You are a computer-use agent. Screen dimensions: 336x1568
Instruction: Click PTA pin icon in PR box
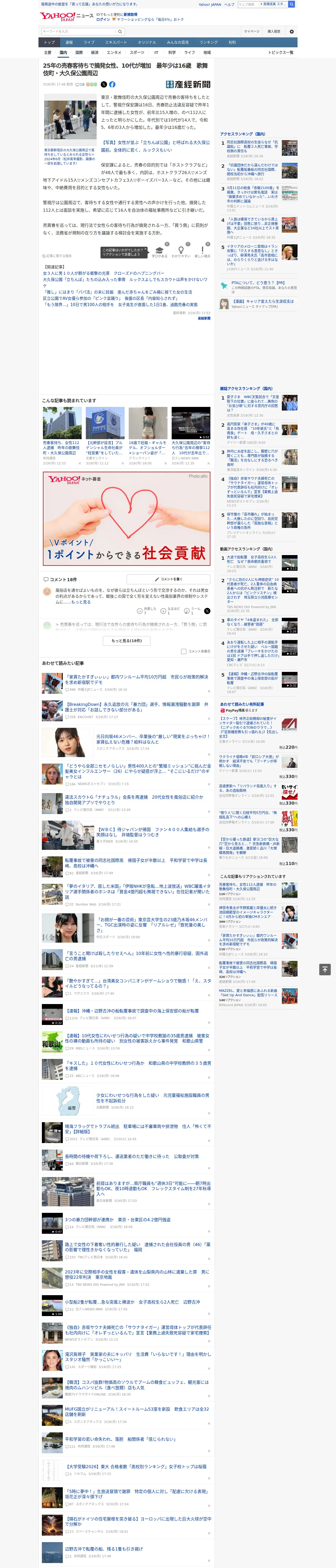click(225, 285)
